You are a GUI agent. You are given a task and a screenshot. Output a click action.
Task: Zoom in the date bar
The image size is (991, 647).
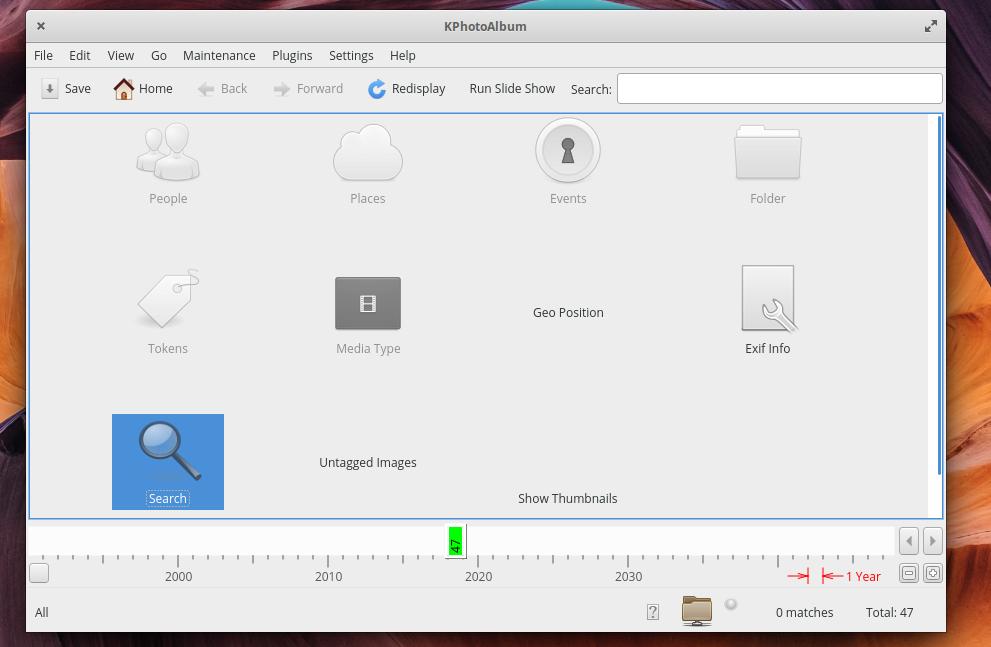tap(932, 573)
